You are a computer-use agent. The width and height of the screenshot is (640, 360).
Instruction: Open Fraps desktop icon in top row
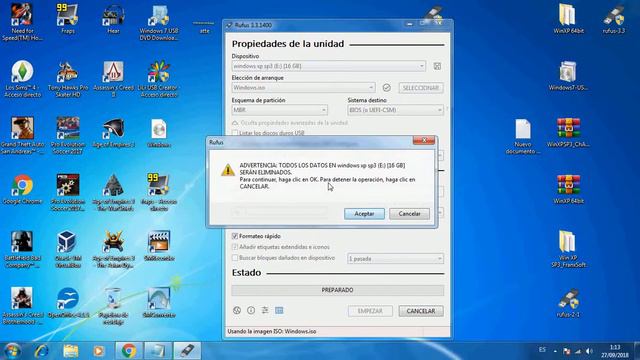[x=67, y=19]
